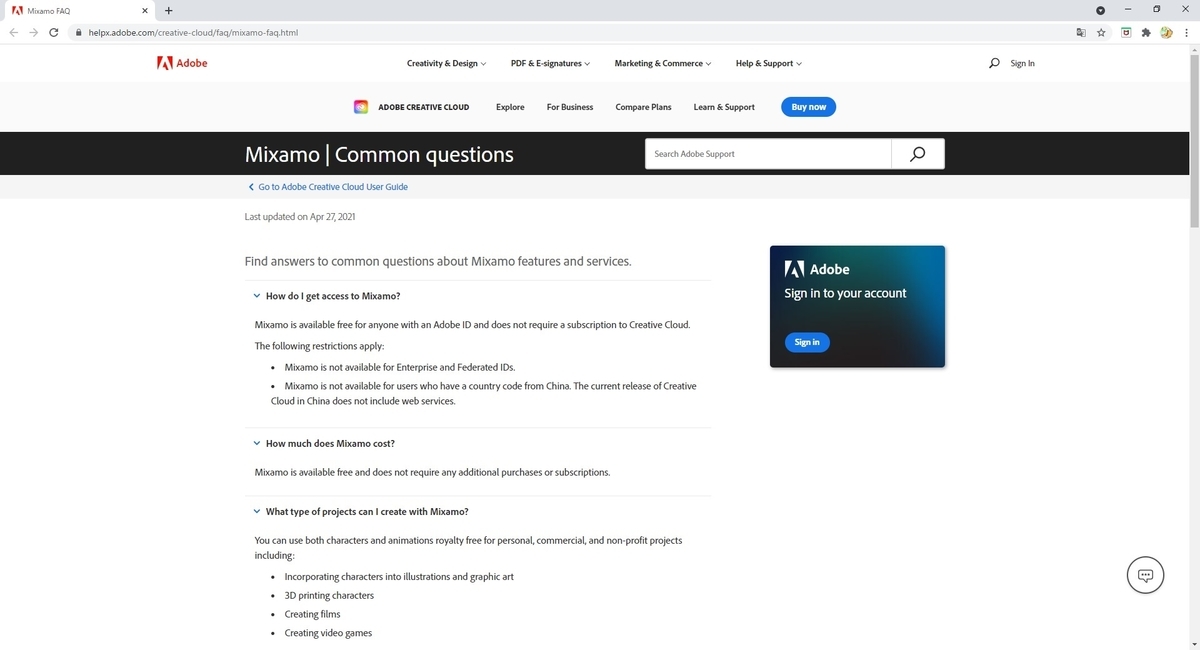Image resolution: width=1200 pixels, height=650 pixels.
Task: Select the Compare Plans tab
Action: (x=643, y=107)
